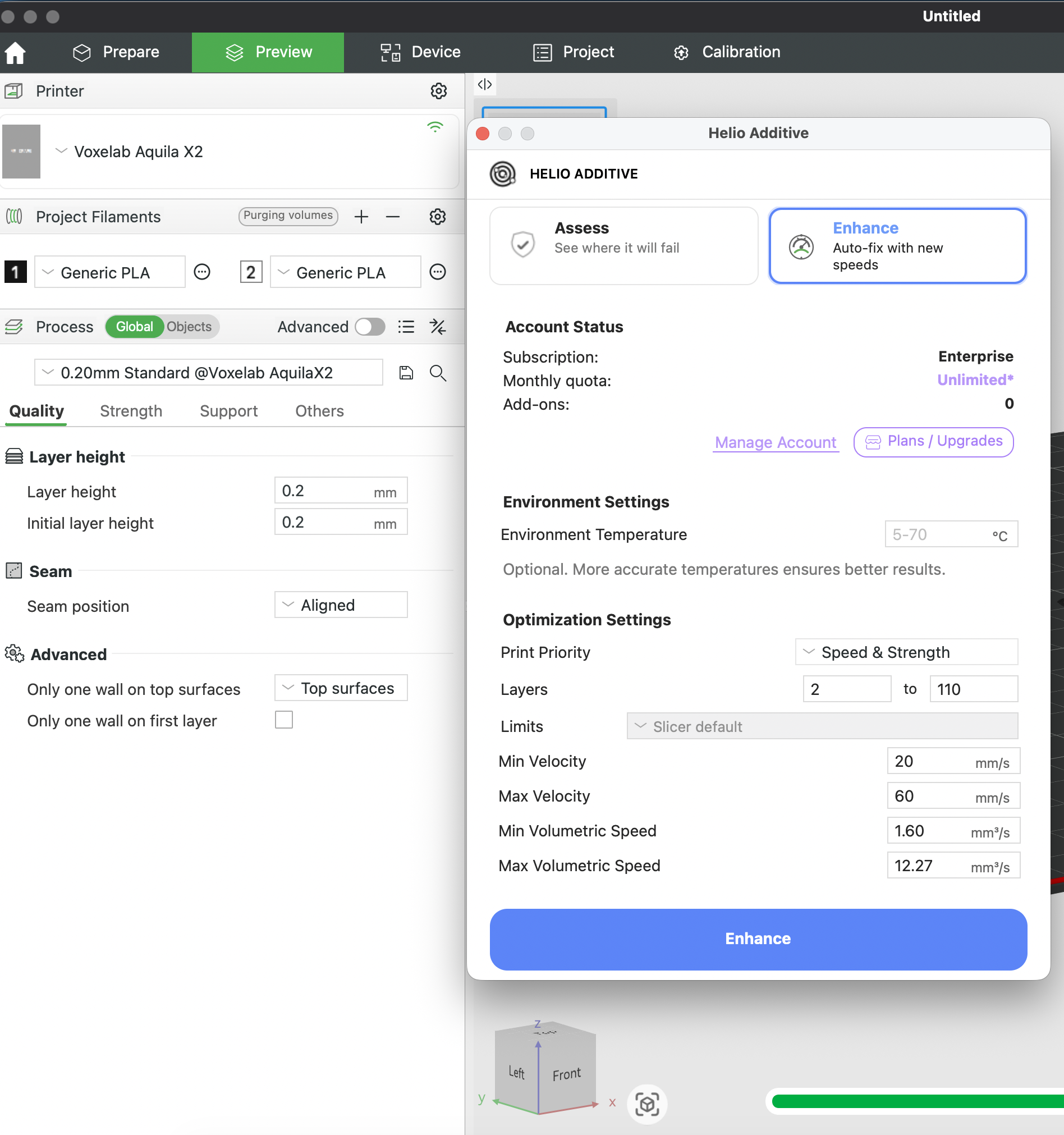The image size is (1064, 1135).
Task: Click the plus icon to add filament
Action: tap(361, 216)
